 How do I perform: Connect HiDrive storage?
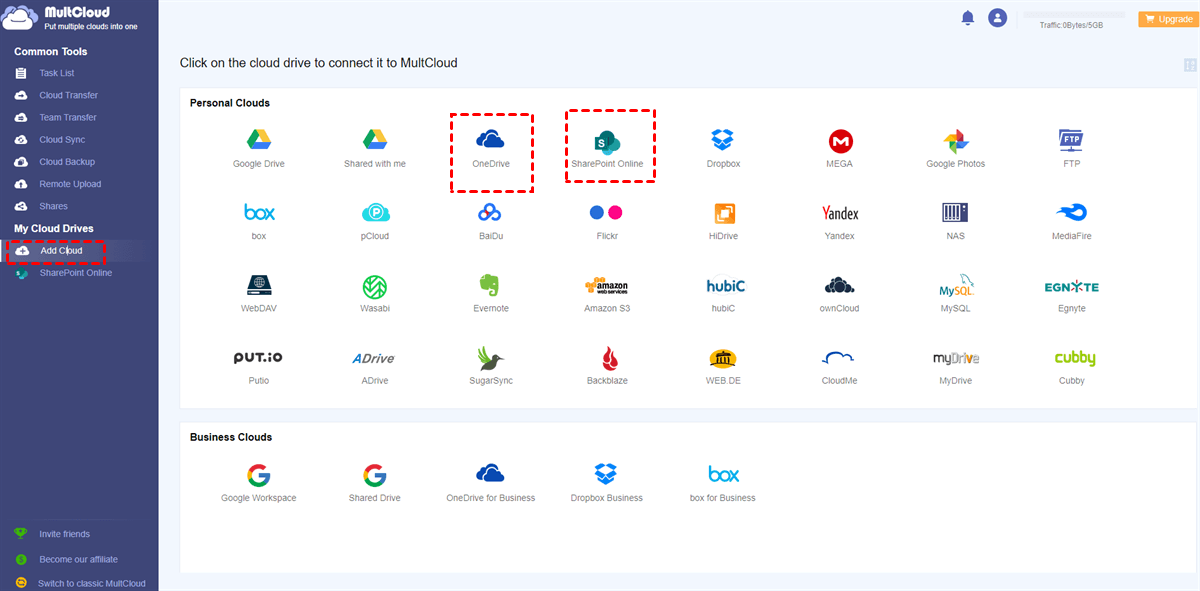click(x=723, y=221)
